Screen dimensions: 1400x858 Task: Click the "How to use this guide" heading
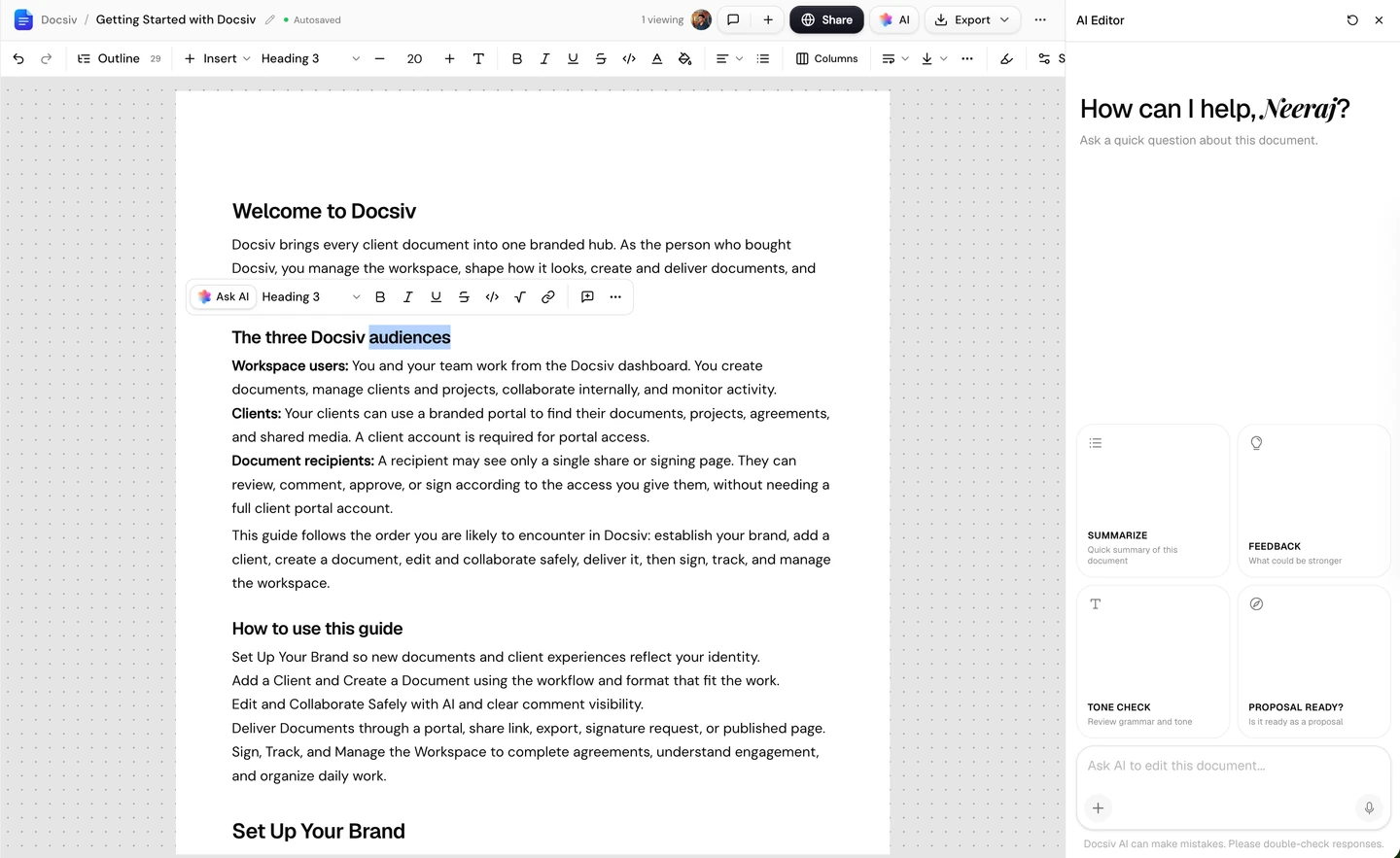click(x=317, y=629)
